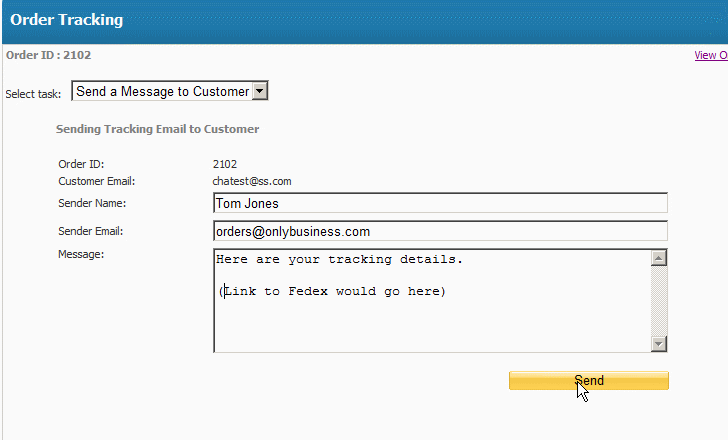Click the 'Message:' label
This screenshot has width=728, height=440.
coord(81,254)
